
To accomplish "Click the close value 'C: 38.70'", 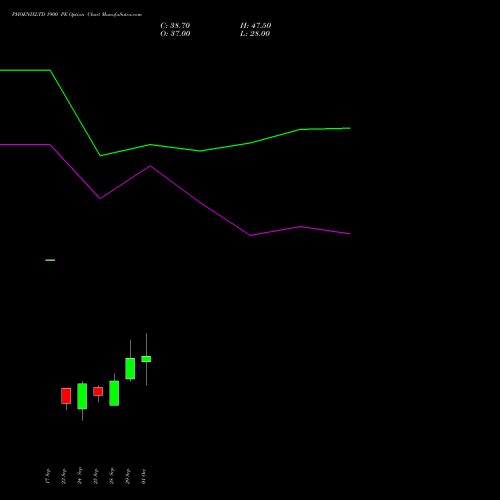I will 175,26.
